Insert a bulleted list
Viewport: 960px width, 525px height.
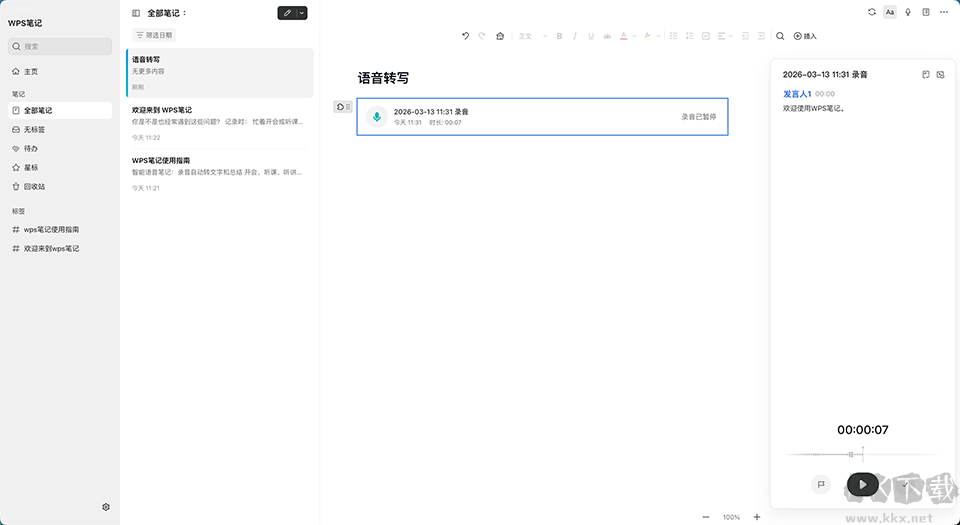click(673, 36)
